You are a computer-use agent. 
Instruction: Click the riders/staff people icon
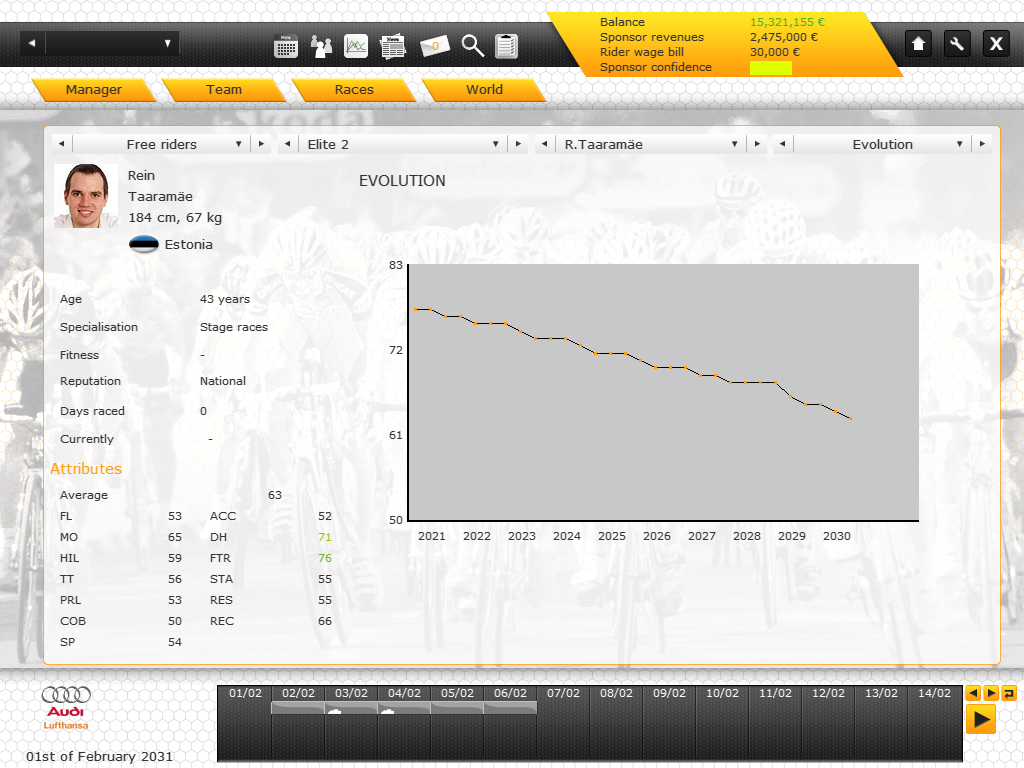pos(321,46)
